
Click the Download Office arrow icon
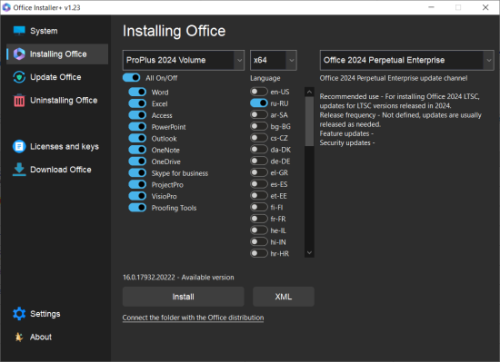[x=19, y=169]
